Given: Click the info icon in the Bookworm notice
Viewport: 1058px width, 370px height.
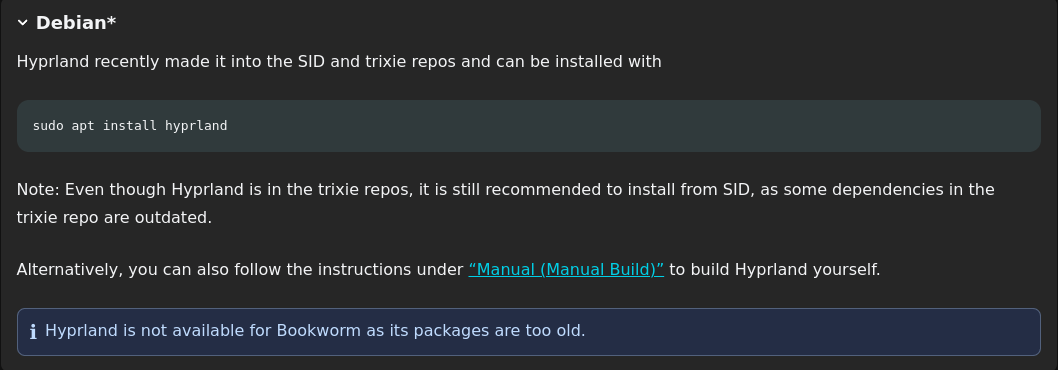Looking at the screenshot, I should [33, 332].
